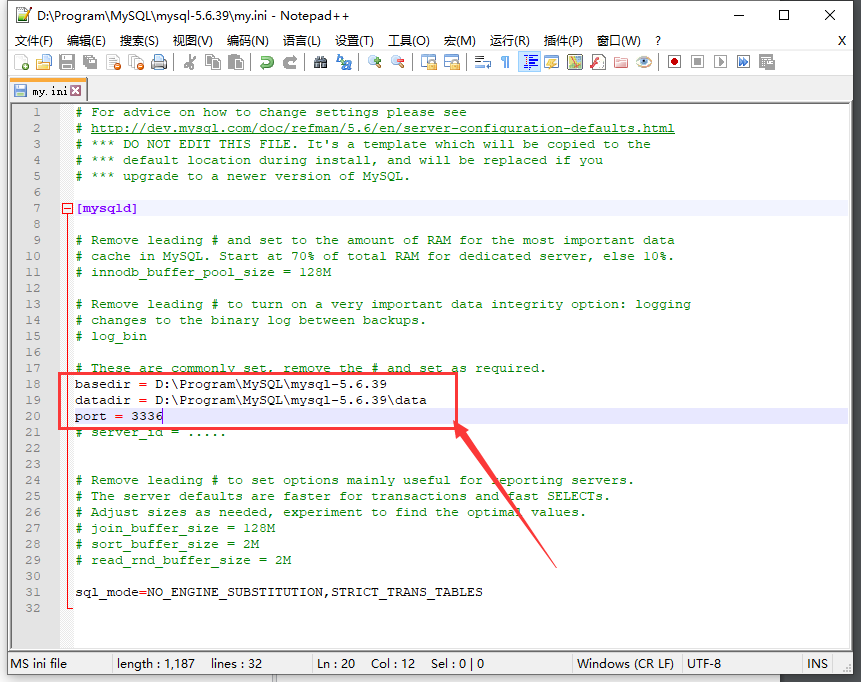This screenshot has height=682, width=861.
Task: Select the my.ini tab
Action: [x=42, y=89]
